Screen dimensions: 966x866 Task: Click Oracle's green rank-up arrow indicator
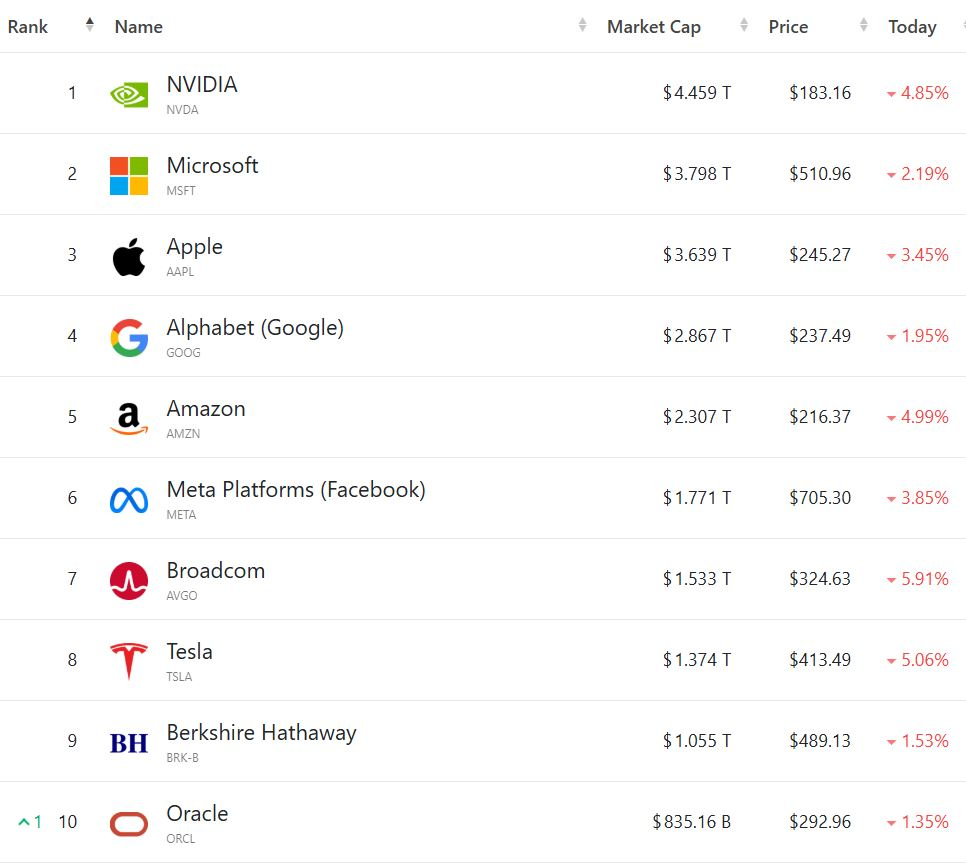point(25,822)
